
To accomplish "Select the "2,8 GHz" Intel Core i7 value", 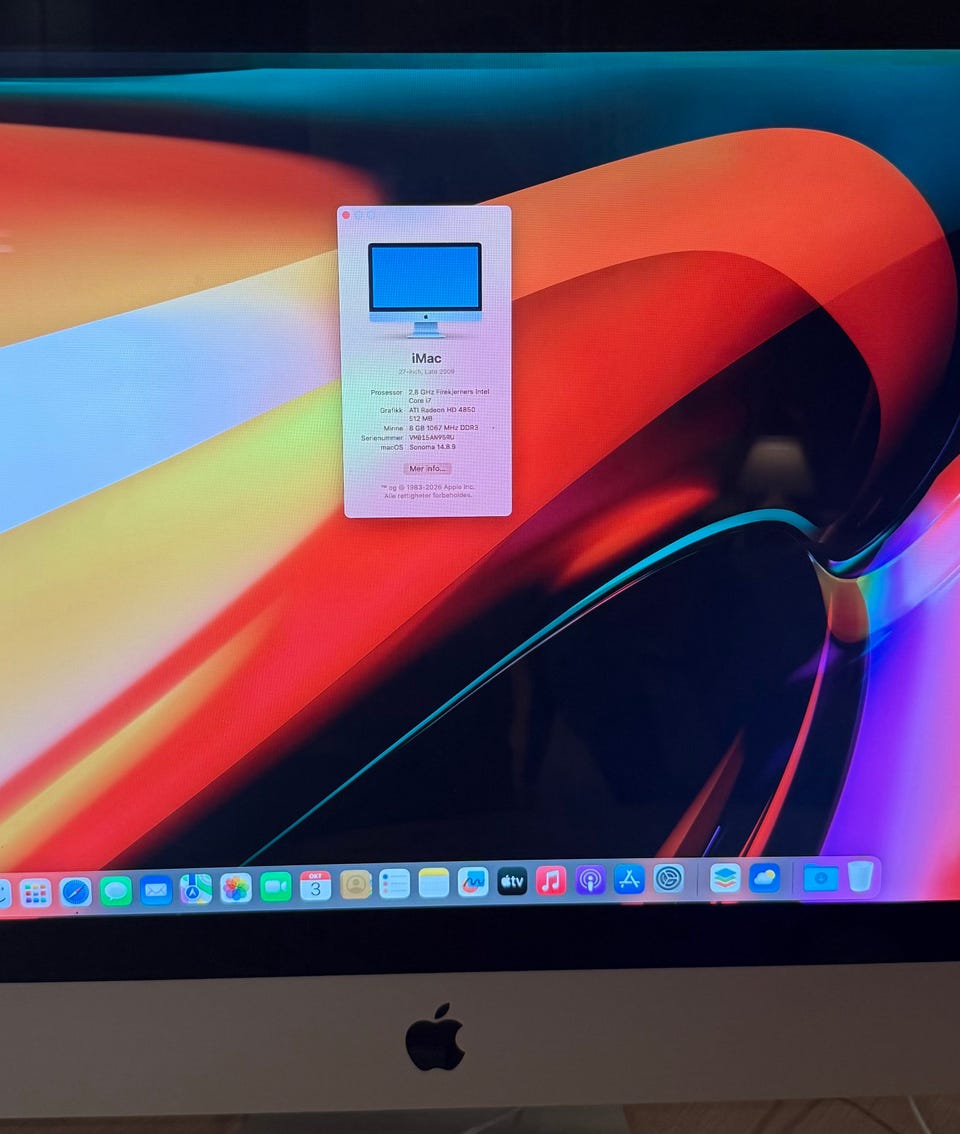I will pyautogui.click(x=449, y=396).
